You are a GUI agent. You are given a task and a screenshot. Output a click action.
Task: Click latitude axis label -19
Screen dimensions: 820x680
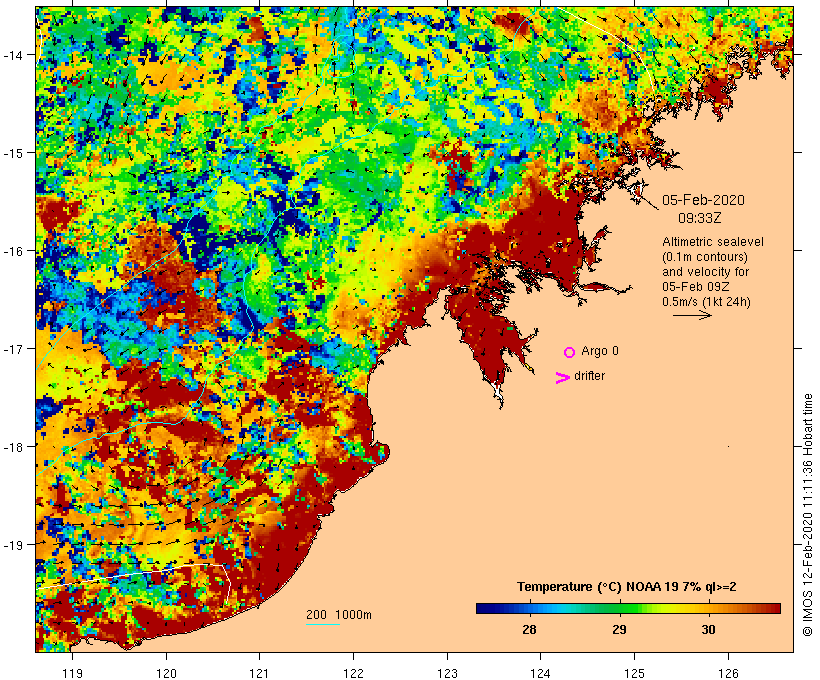pos(13,545)
